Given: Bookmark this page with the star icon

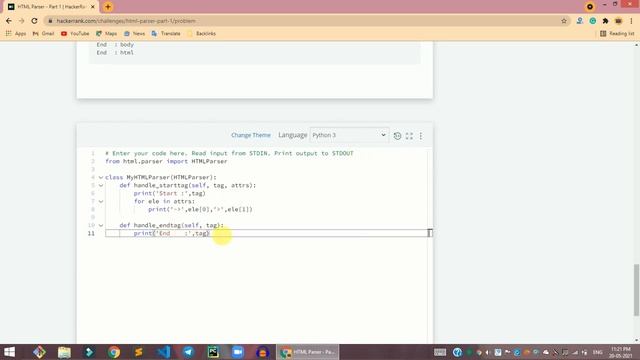Looking at the screenshot, I should (x=564, y=21).
